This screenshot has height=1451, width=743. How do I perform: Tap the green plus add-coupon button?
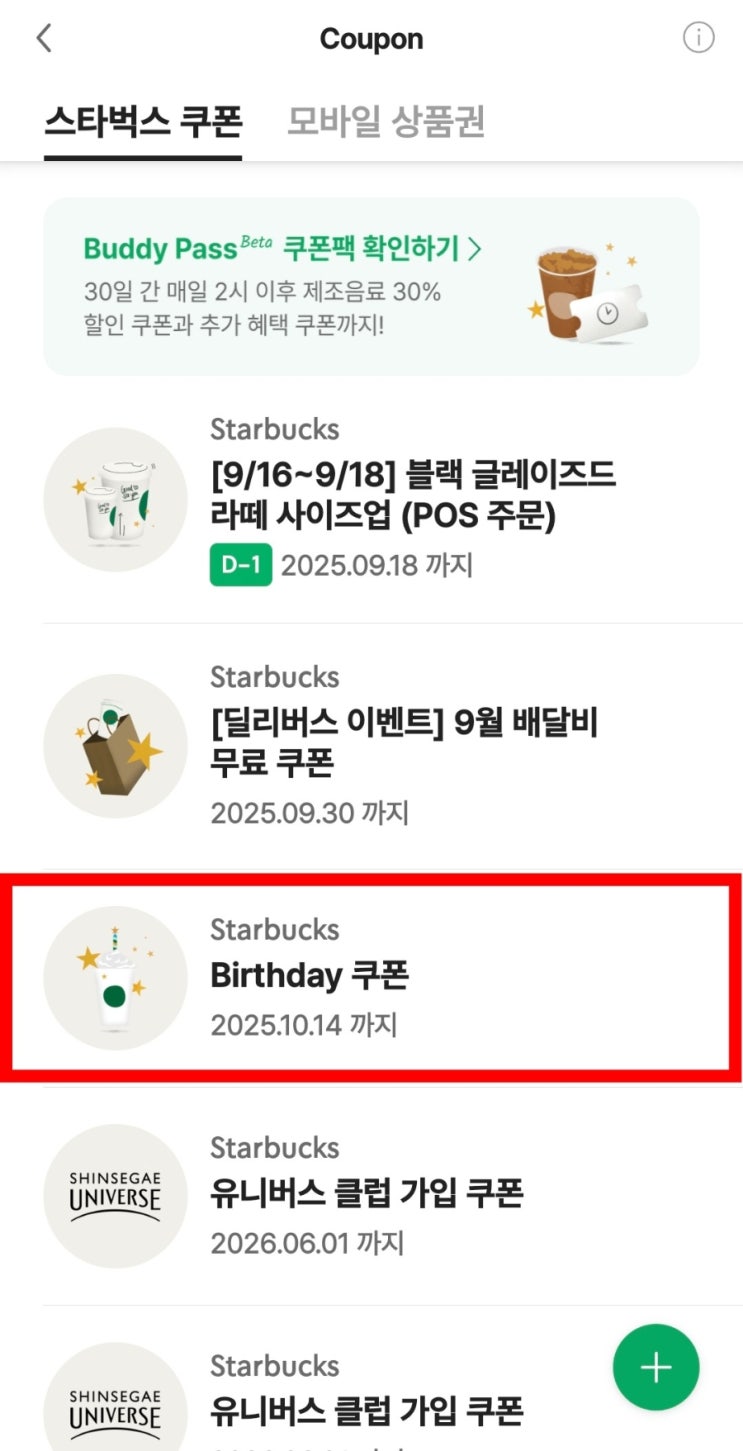[x=656, y=1367]
